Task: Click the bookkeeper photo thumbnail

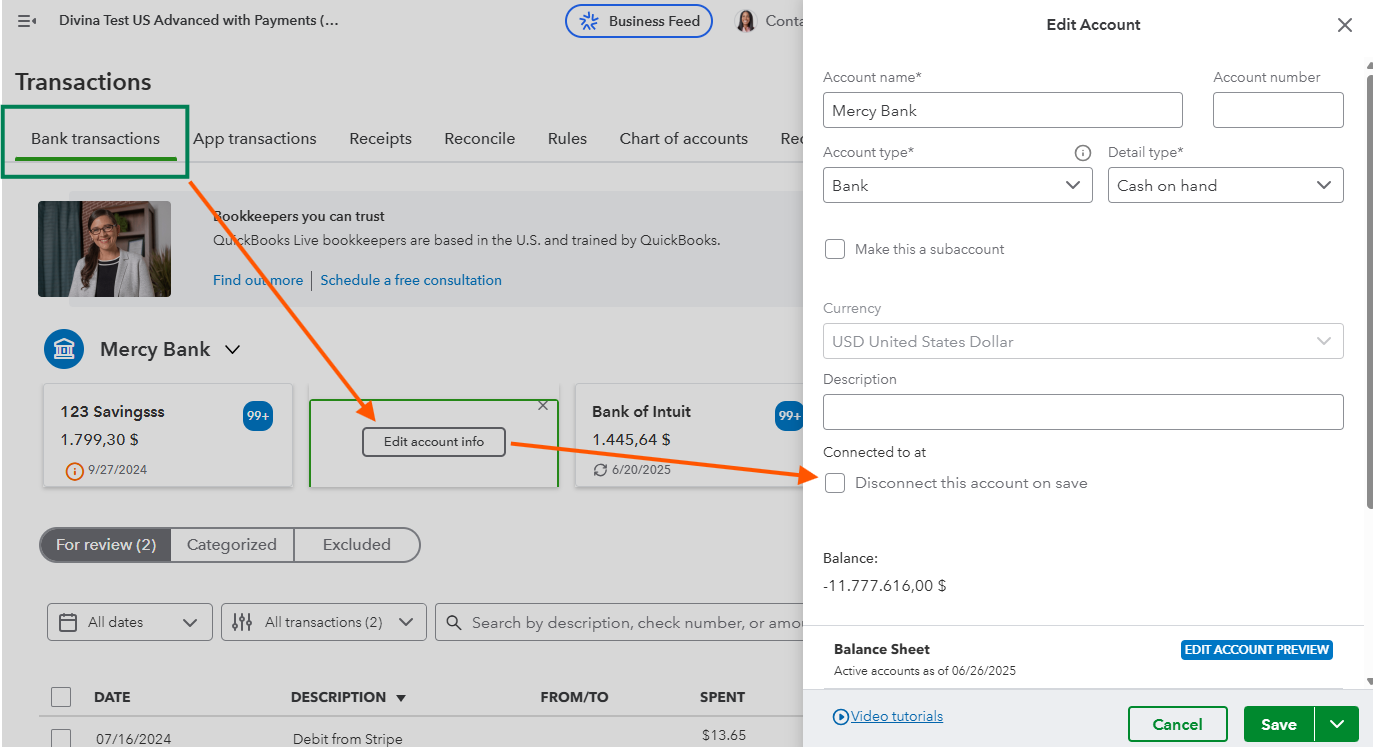Action: pyautogui.click(x=104, y=249)
